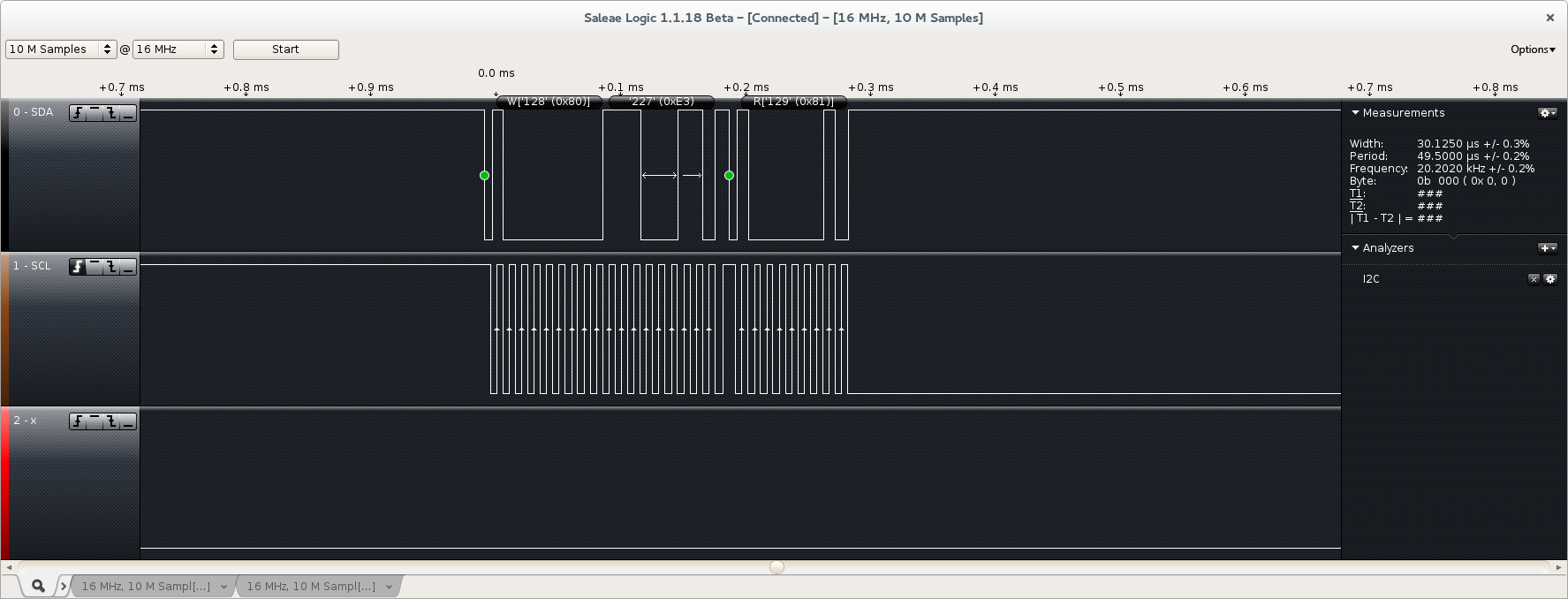Image resolution: width=1568 pixels, height=599 pixels.
Task: Open the sample count dropdown
Action: (x=61, y=49)
